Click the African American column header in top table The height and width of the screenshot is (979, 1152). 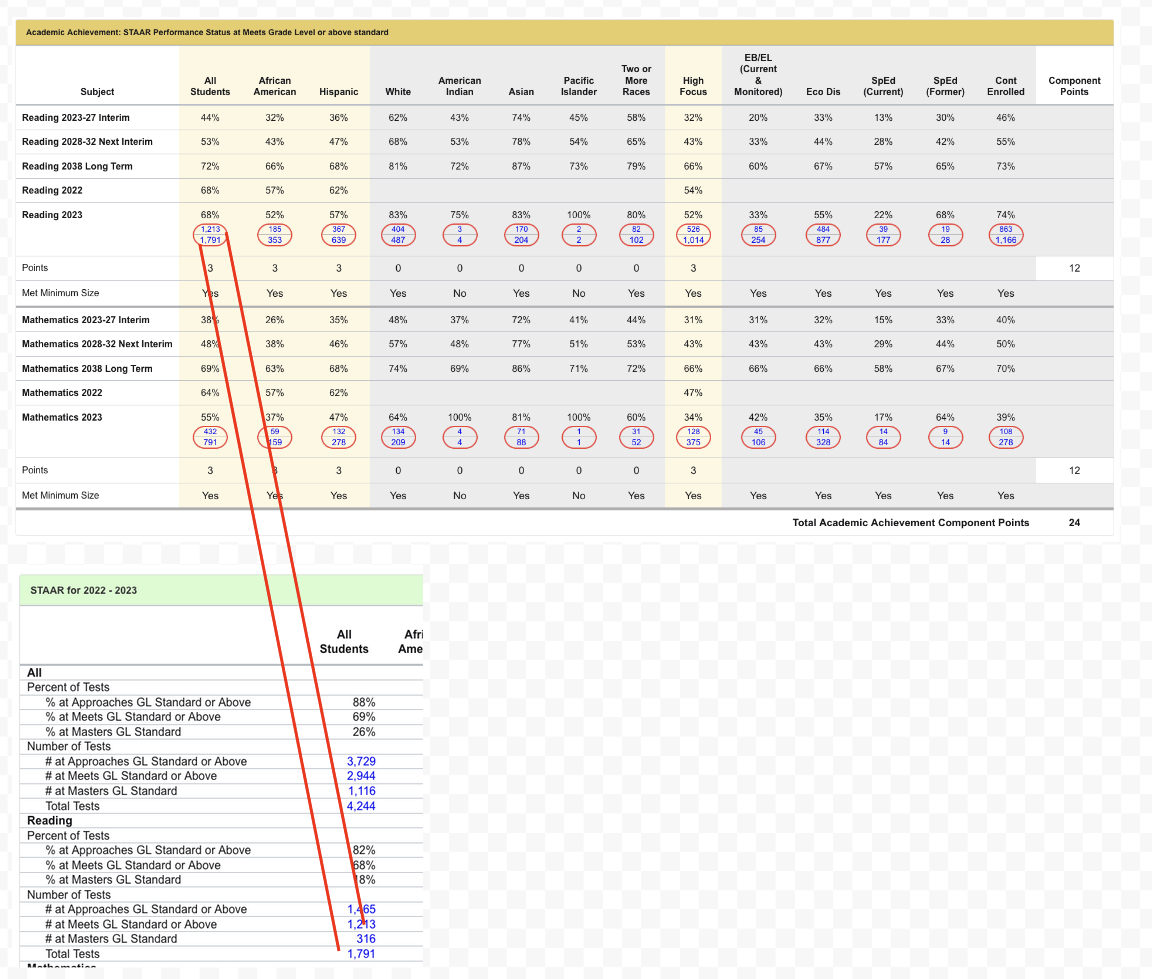coord(275,86)
